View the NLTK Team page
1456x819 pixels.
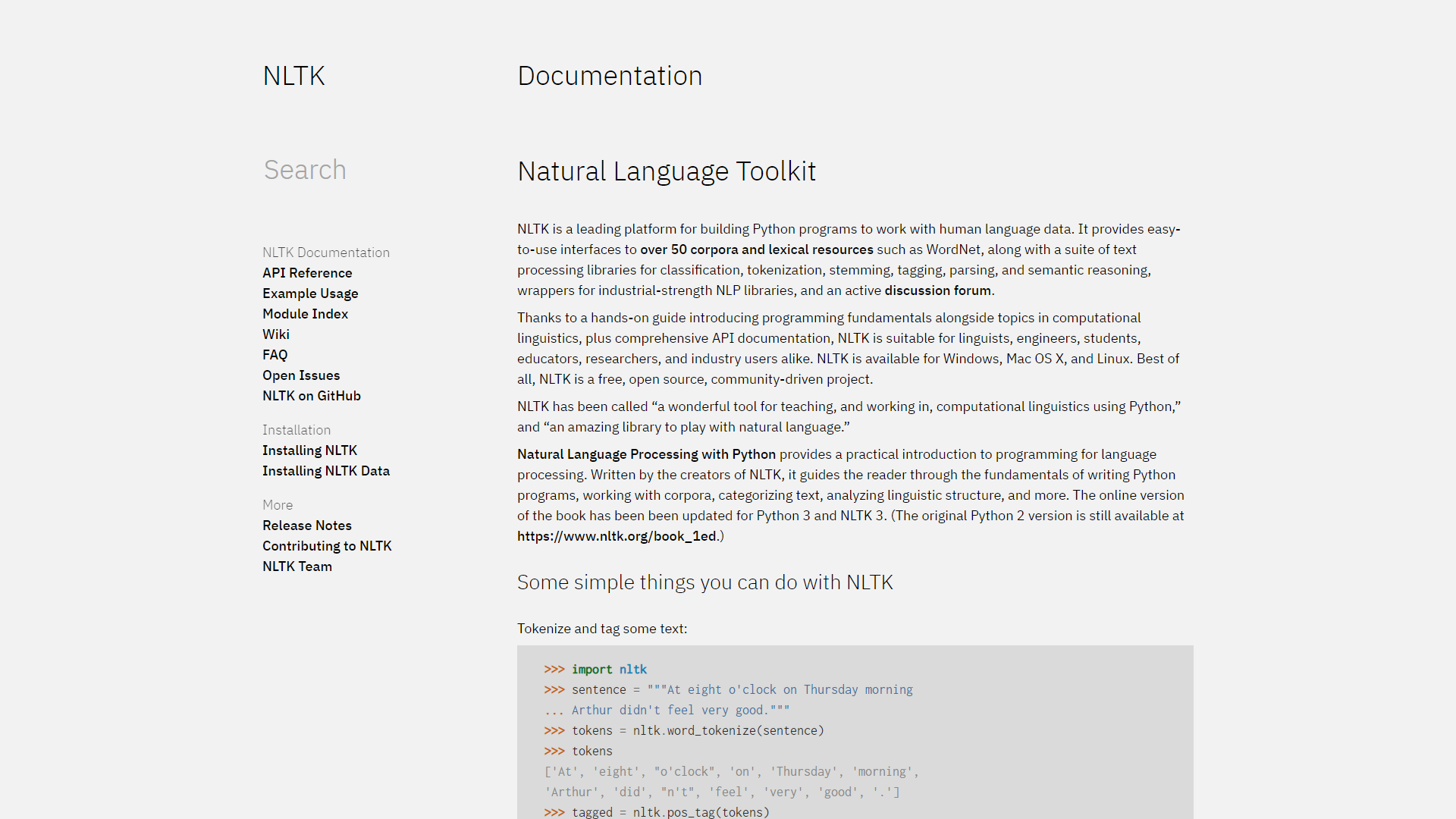click(297, 566)
